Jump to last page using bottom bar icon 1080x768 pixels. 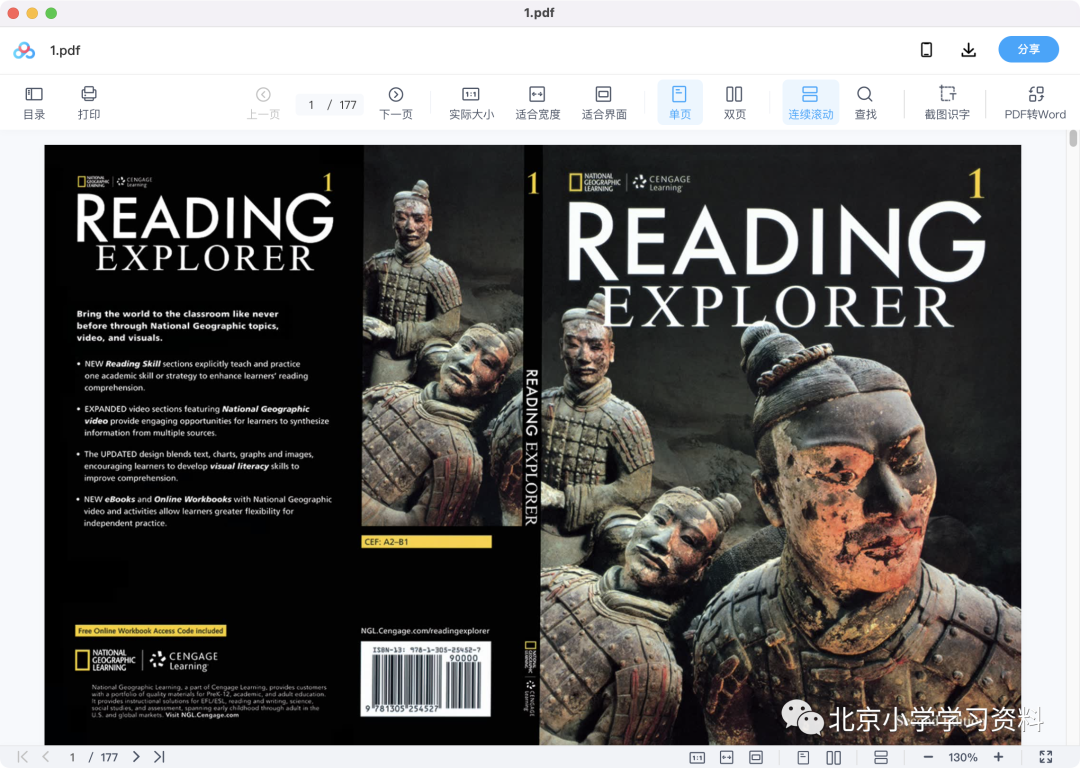(159, 757)
